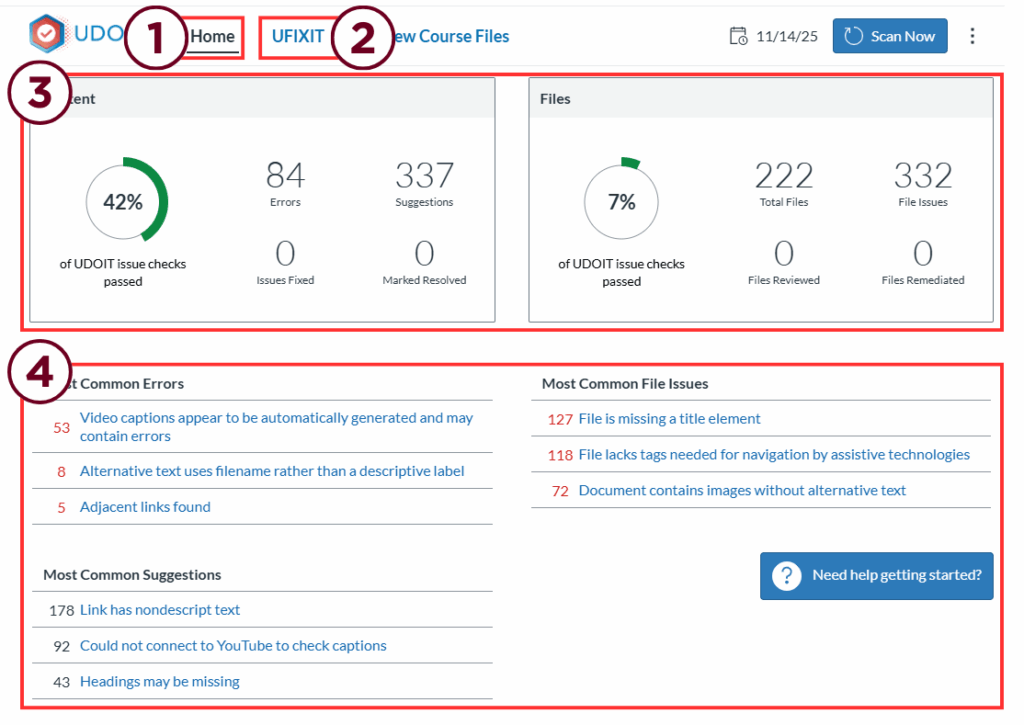The image size is (1024, 725).
Task: Open Headings may be missing suggestion
Action: [x=160, y=682]
